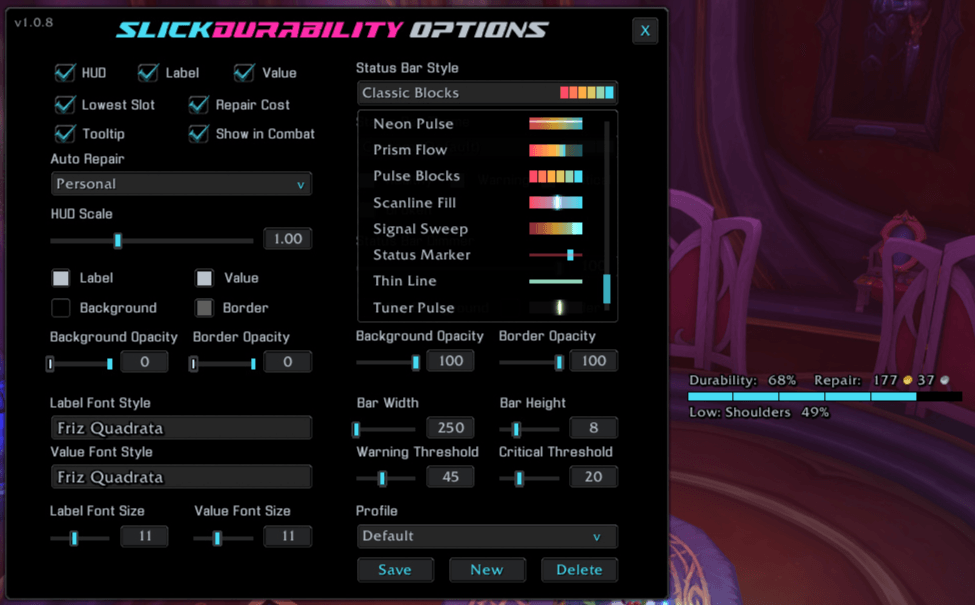975x605 pixels.
Task: Toggle the Value checkbox in top row
Action: pos(244,73)
